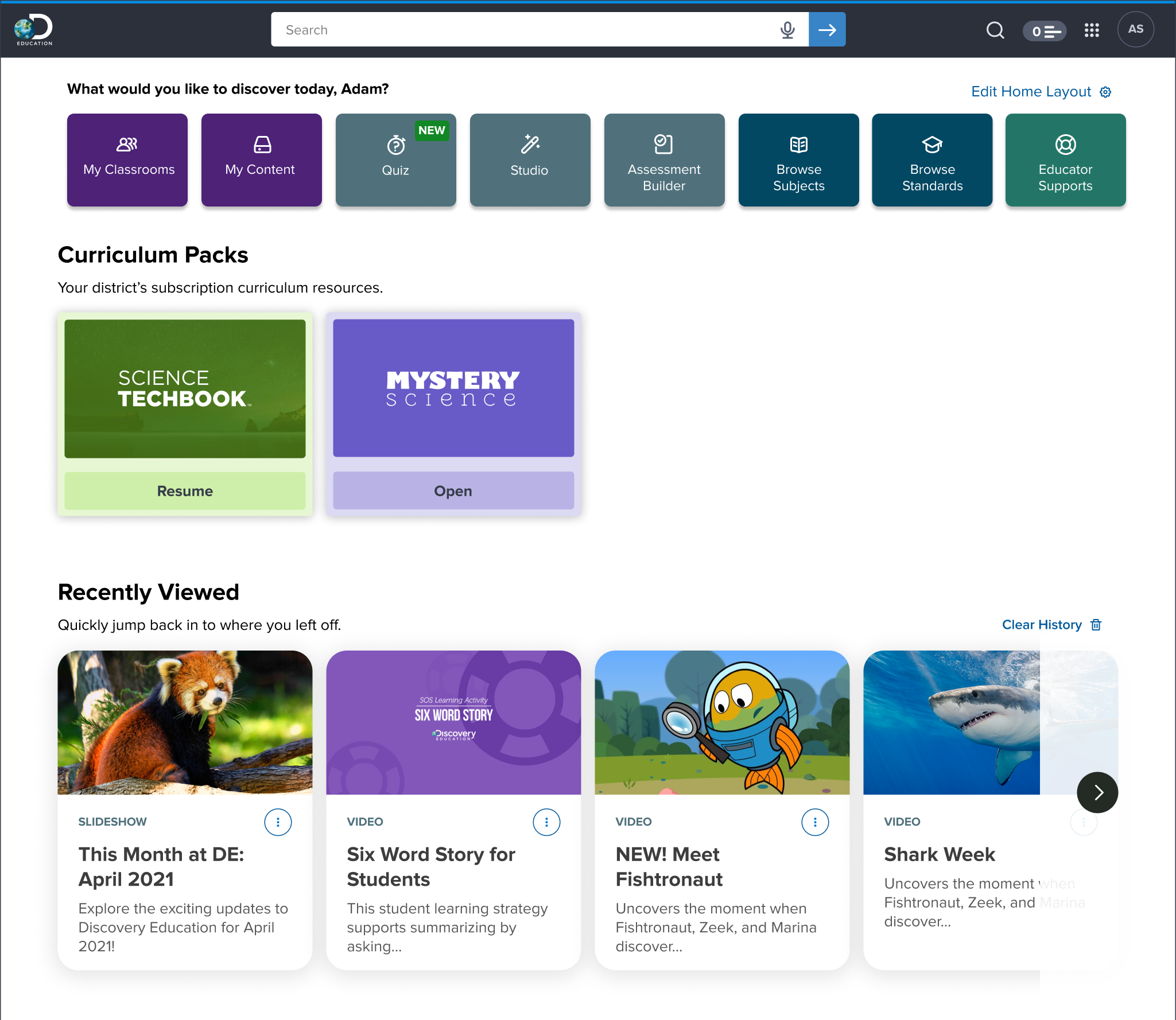Click the trash icon beside Clear History

coord(1096,625)
